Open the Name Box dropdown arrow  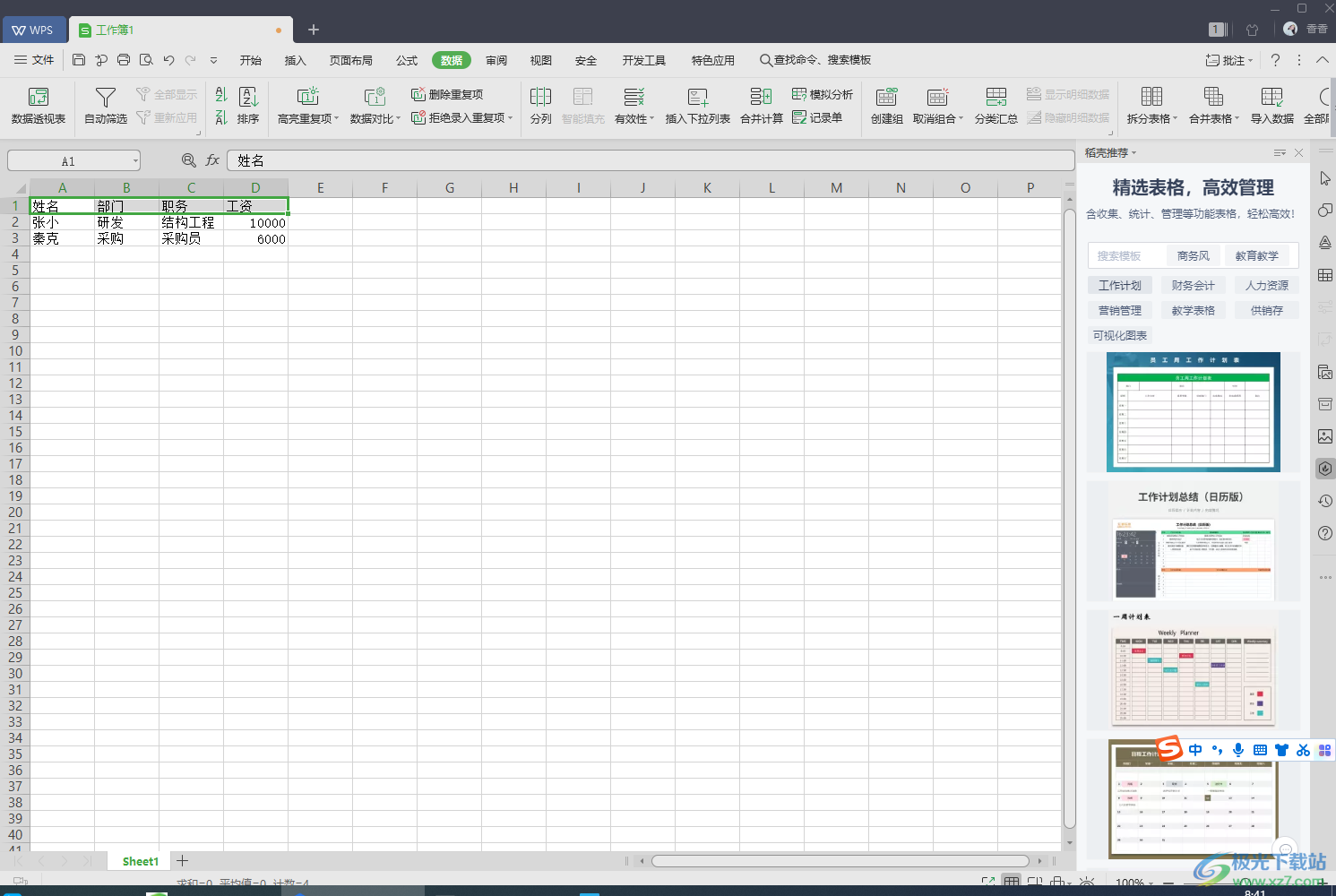(x=135, y=161)
